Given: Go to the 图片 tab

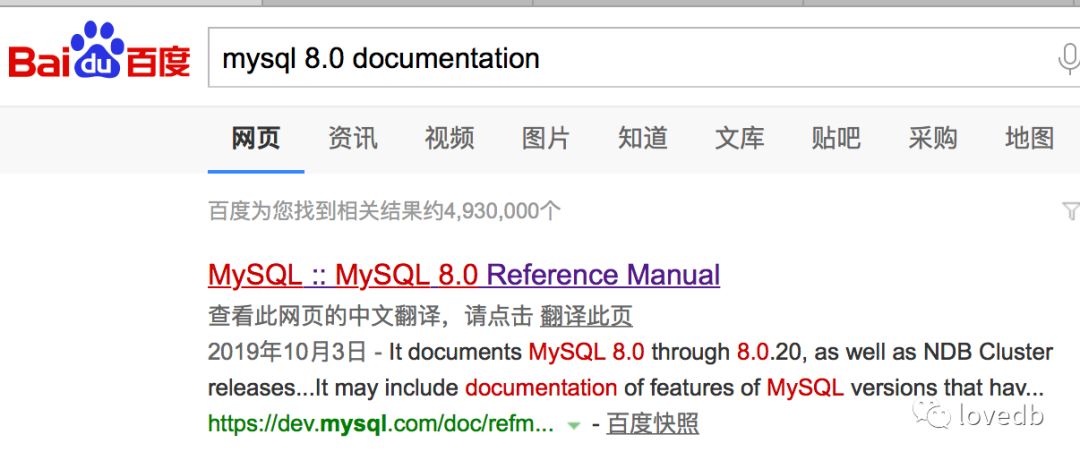Looking at the screenshot, I should click(546, 138).
